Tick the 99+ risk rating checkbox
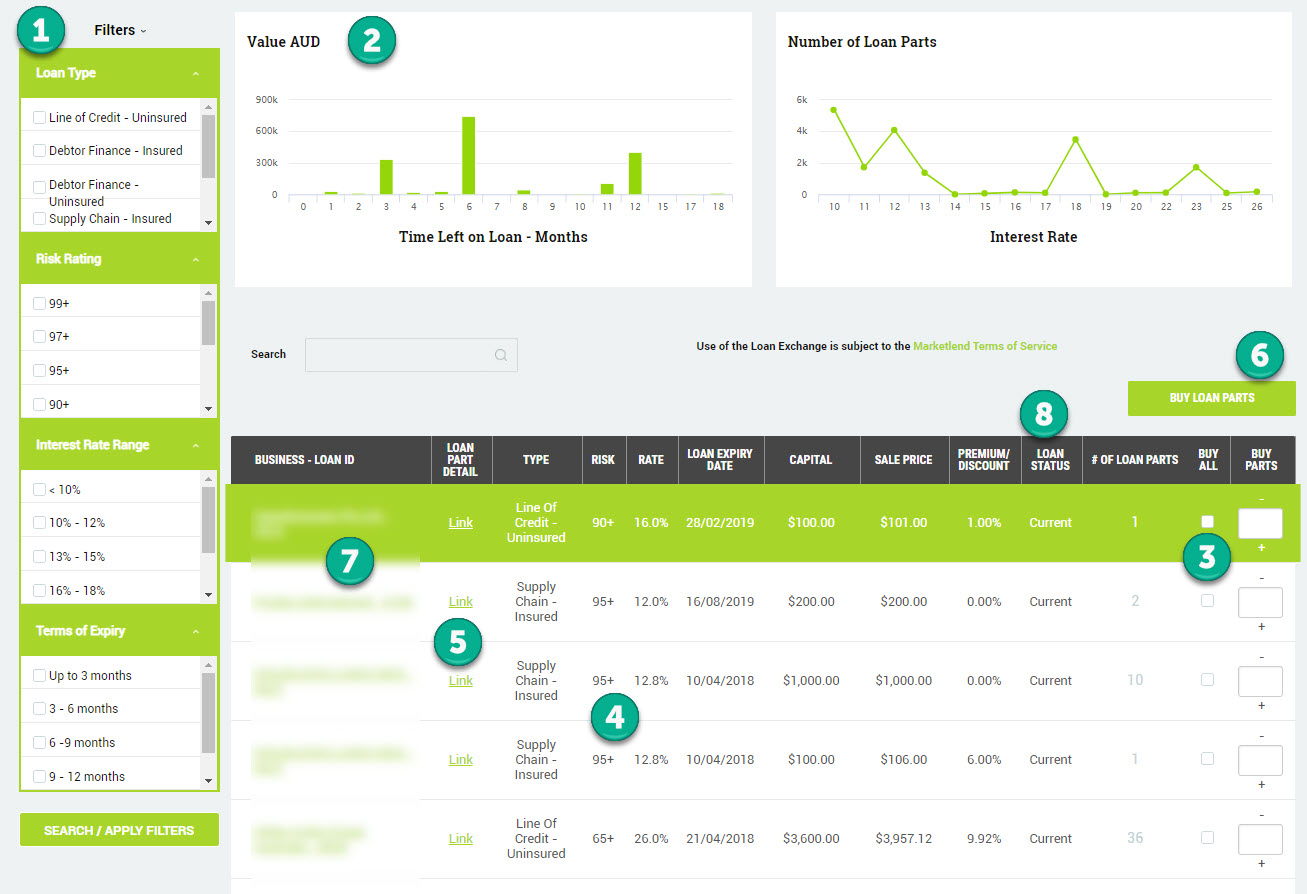Screen dimensions: 1307x894 click(39, 304)
